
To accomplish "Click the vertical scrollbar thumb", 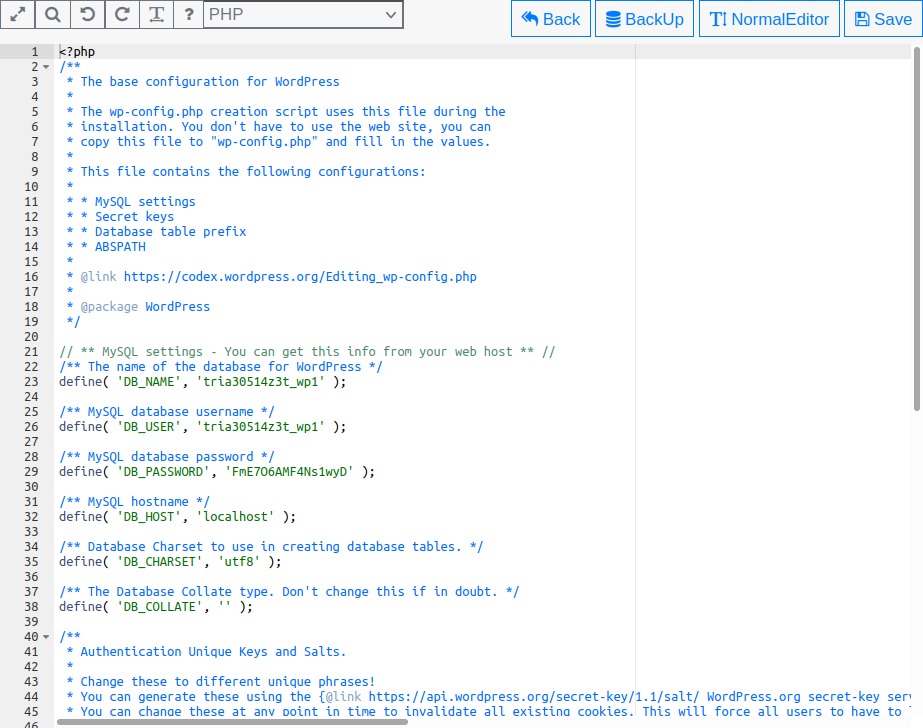I will [917, 228].
